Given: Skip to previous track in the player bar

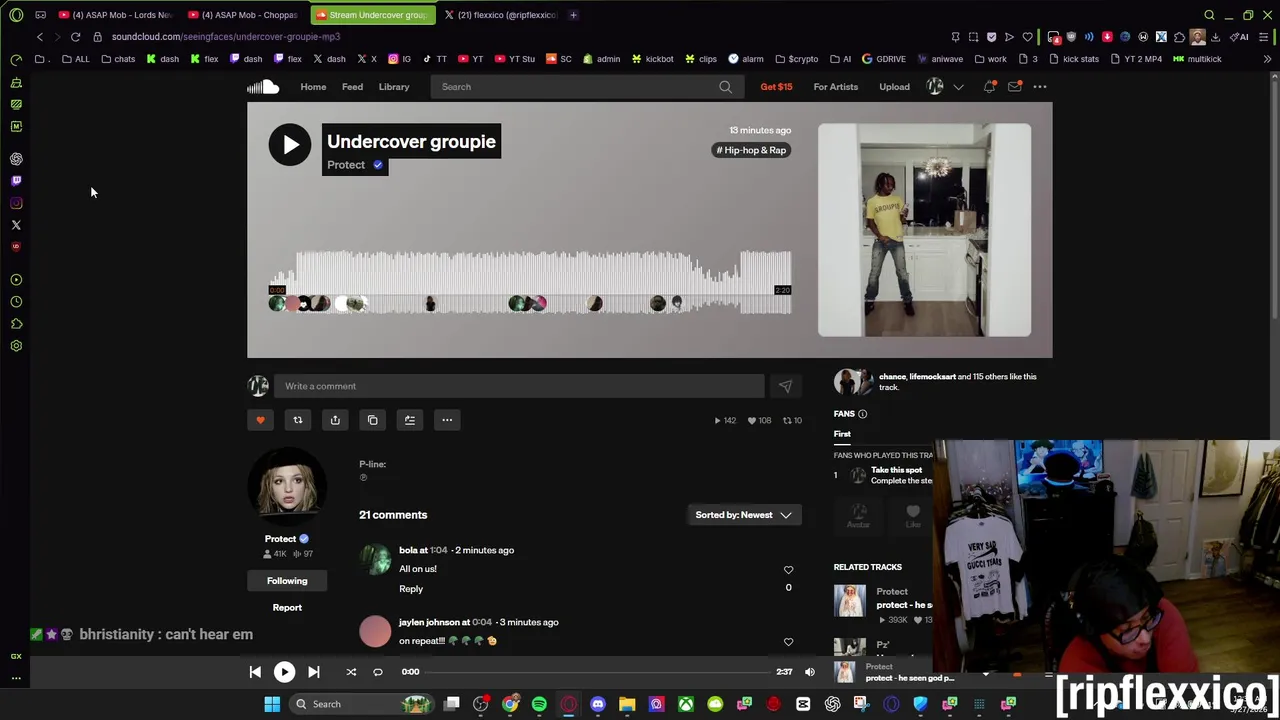Looking at the screenshot, I should 255,672.
